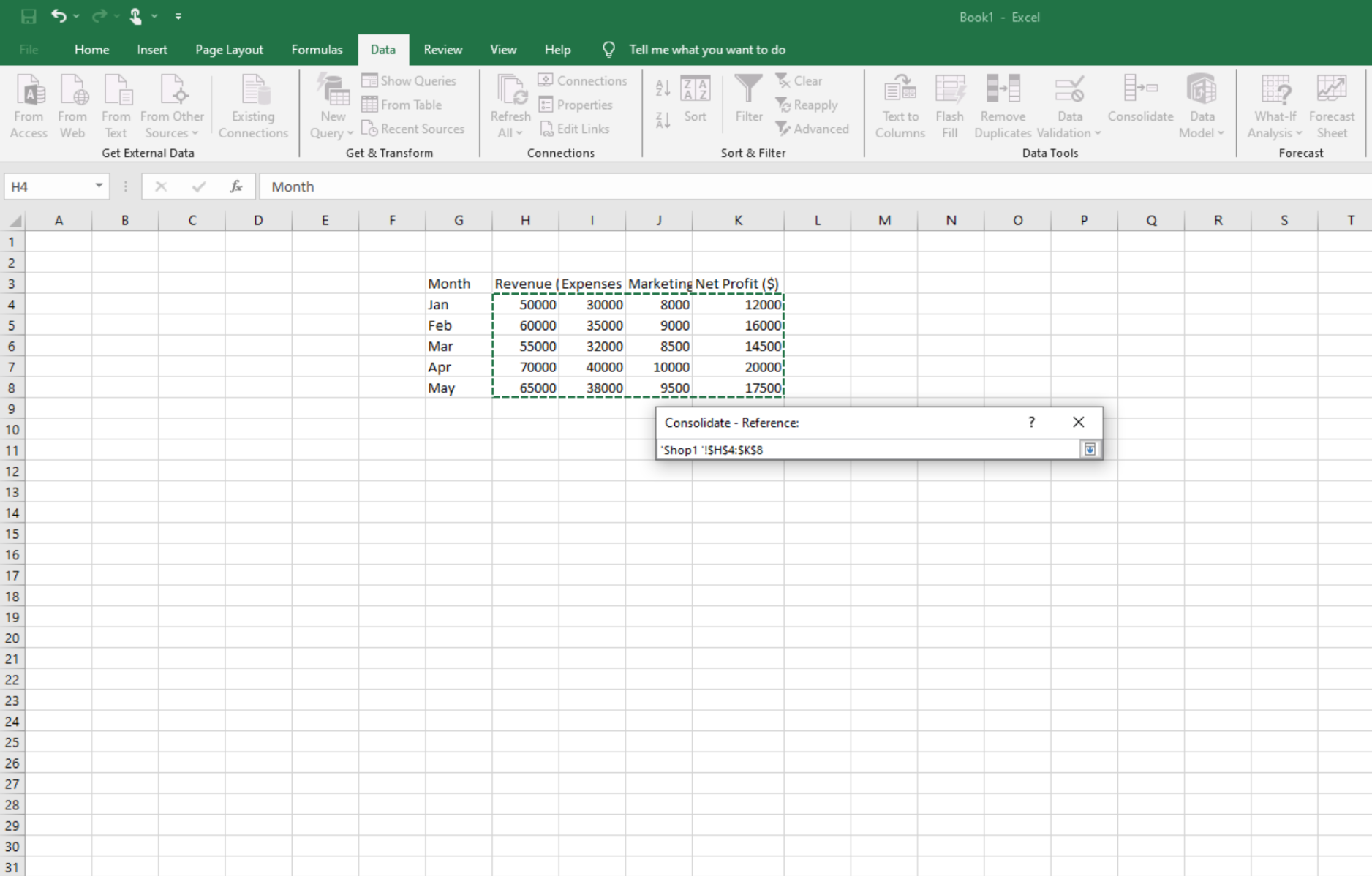Select column H header
This screenshot has width=1372, height=876.
[x=525, y=220]
